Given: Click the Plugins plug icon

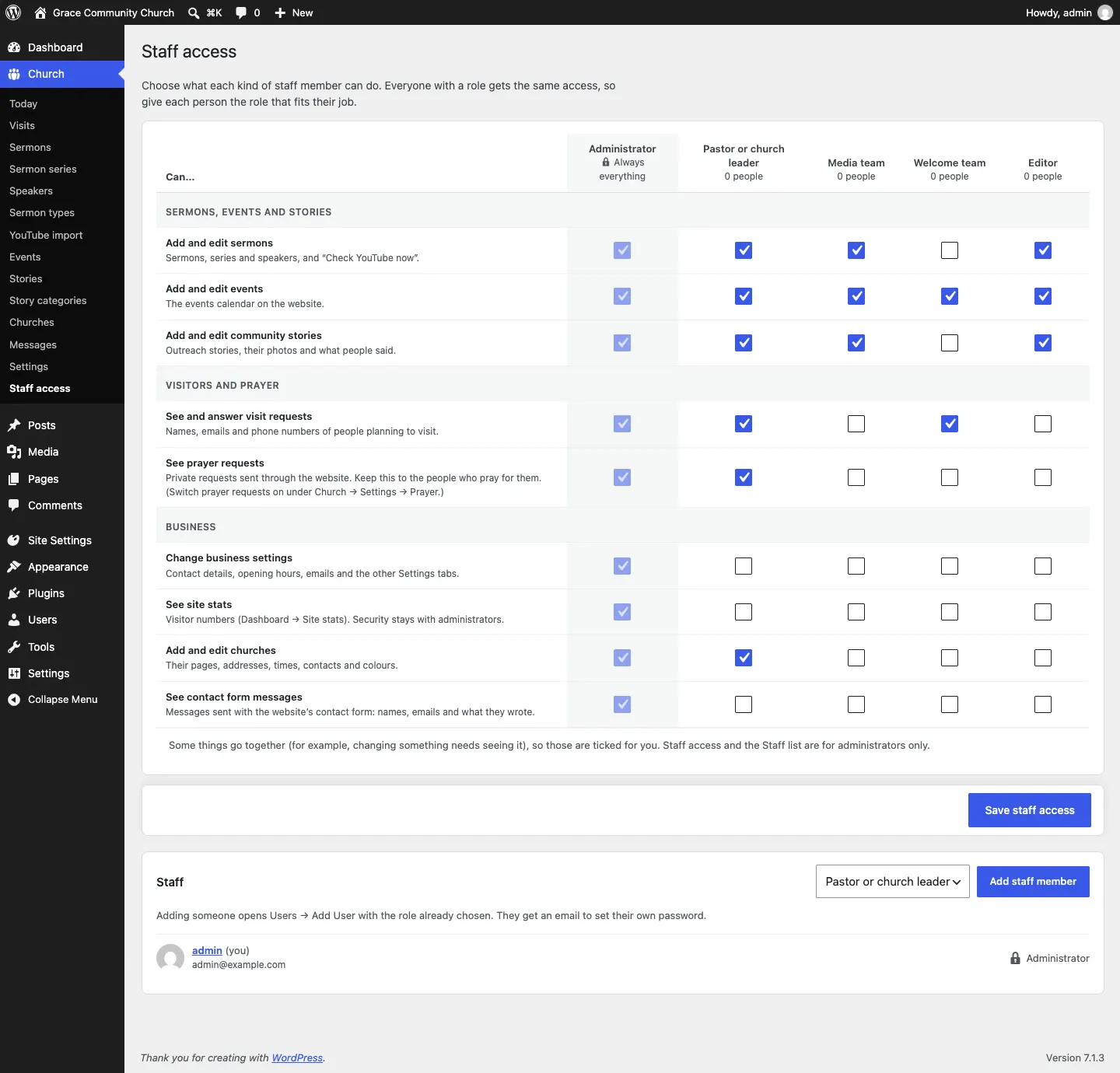Looking at the screenshot, I should (14, 593).
